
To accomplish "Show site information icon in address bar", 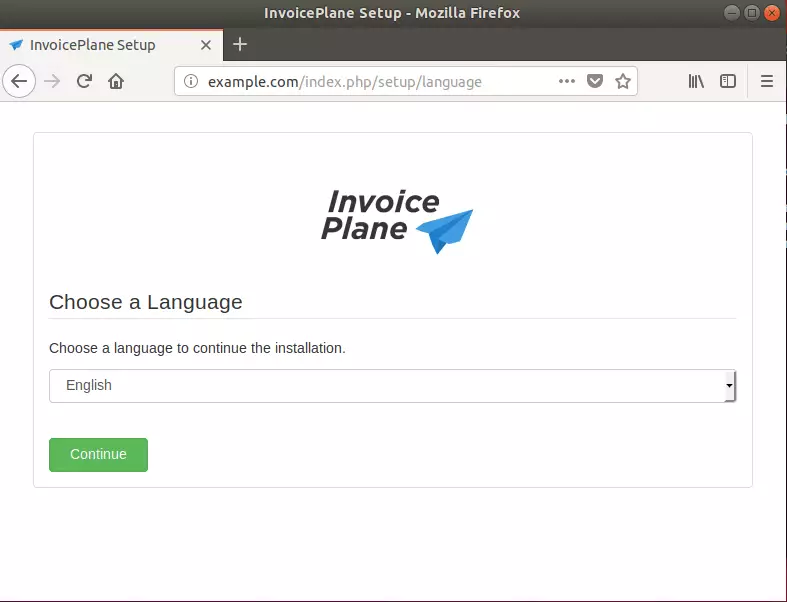I will point(191,81).
